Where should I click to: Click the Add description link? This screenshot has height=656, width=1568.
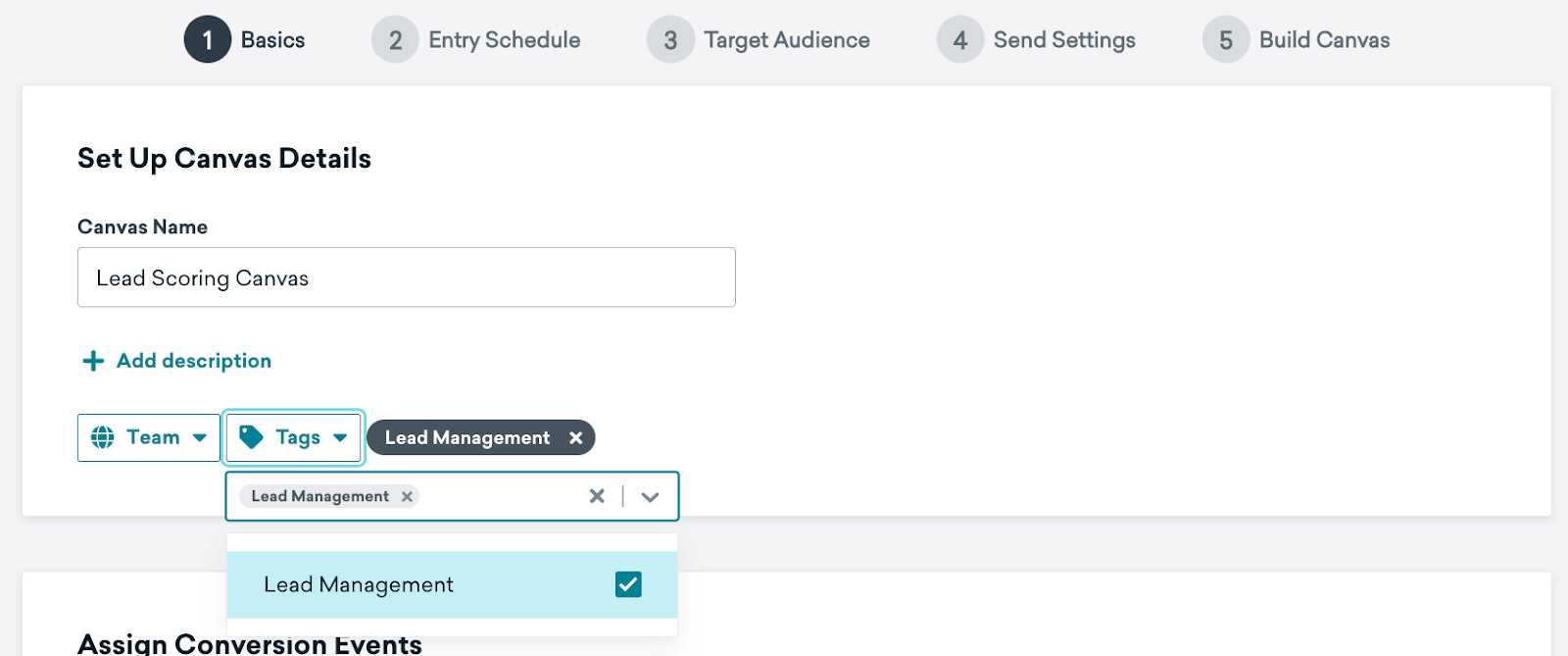coord(193,361)
